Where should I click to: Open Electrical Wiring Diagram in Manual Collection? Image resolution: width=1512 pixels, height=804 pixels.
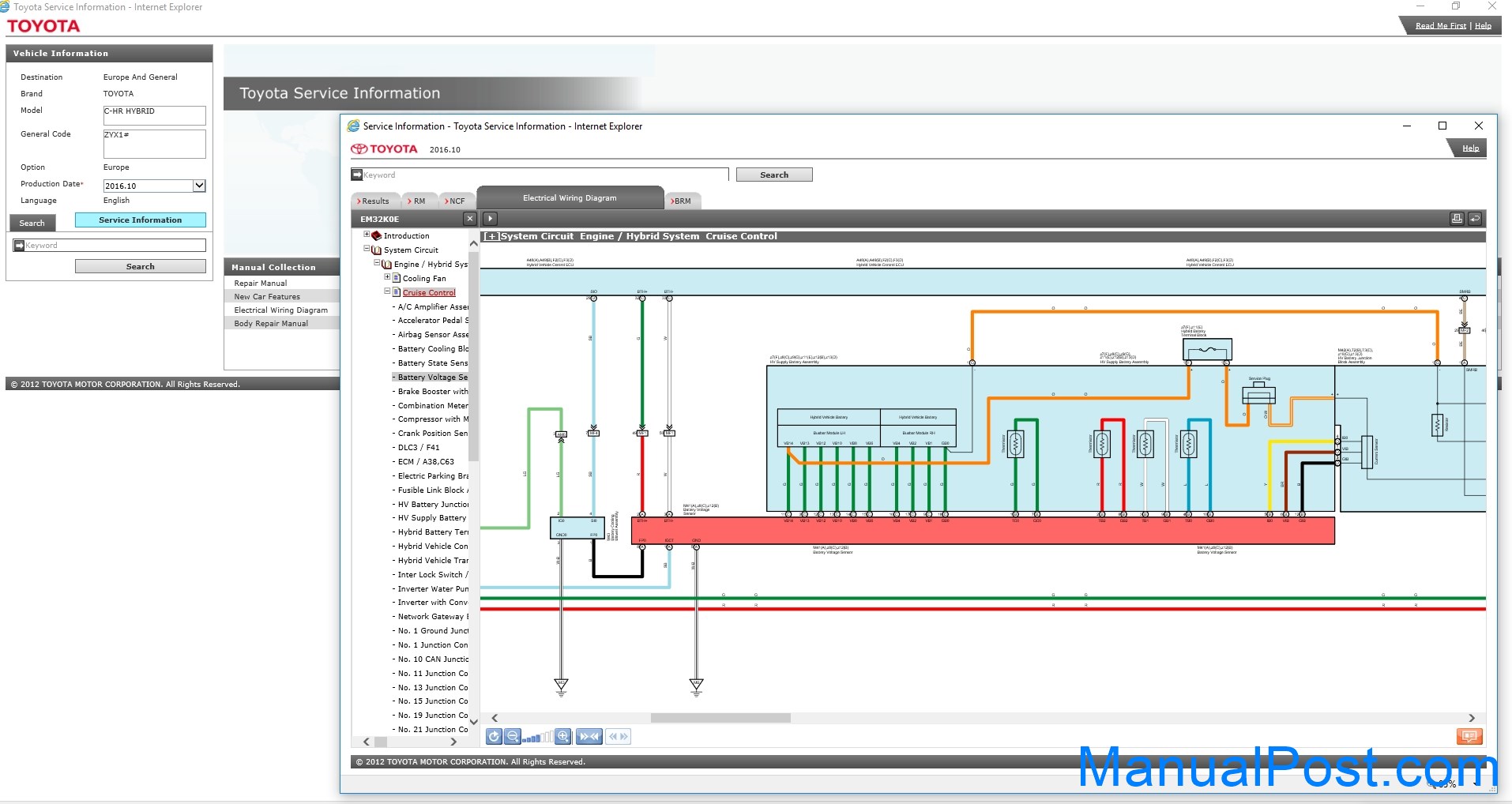click(280, 310)
